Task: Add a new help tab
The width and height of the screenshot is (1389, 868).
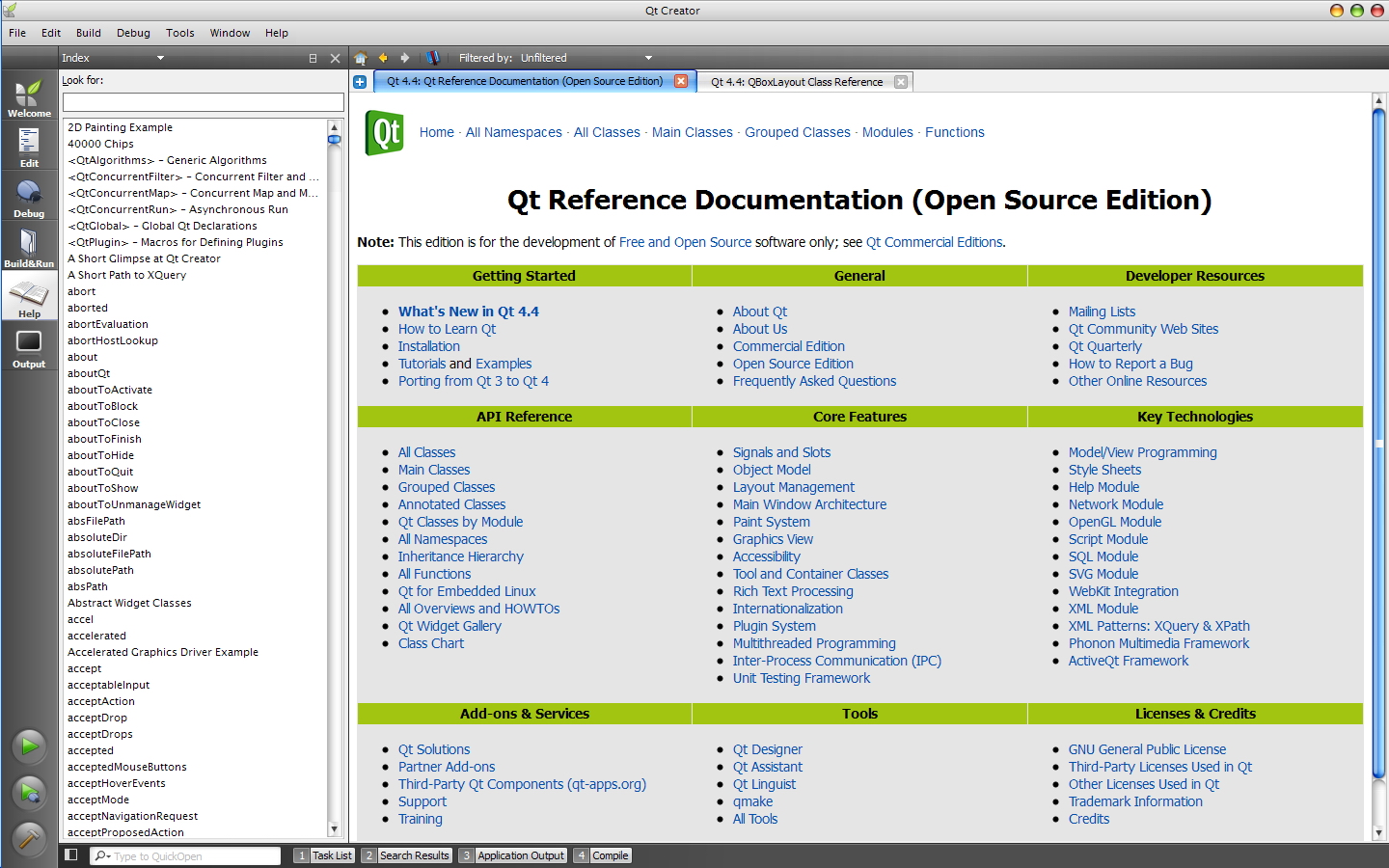Action: point(360,82)
